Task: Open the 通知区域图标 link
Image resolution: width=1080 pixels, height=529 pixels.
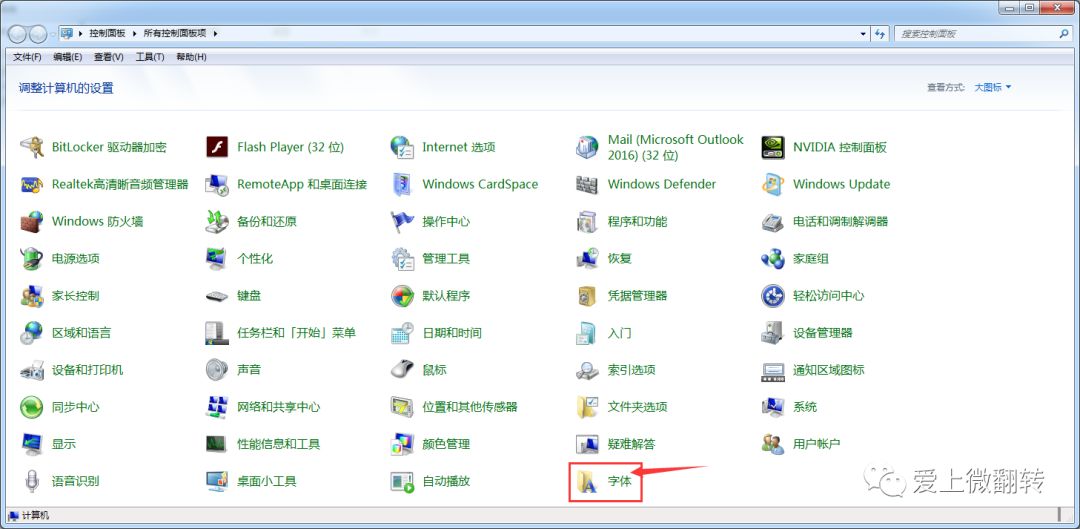Action: point(829,370)
